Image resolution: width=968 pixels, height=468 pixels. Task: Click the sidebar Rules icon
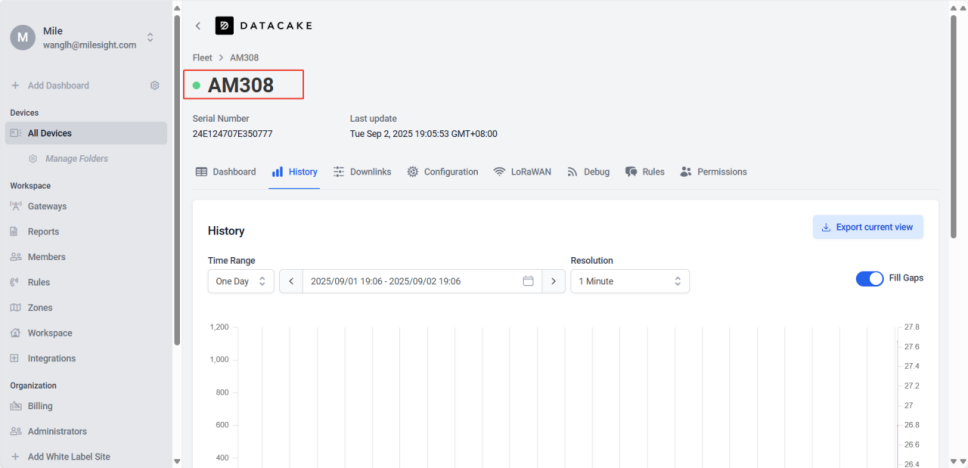[15, 282]
